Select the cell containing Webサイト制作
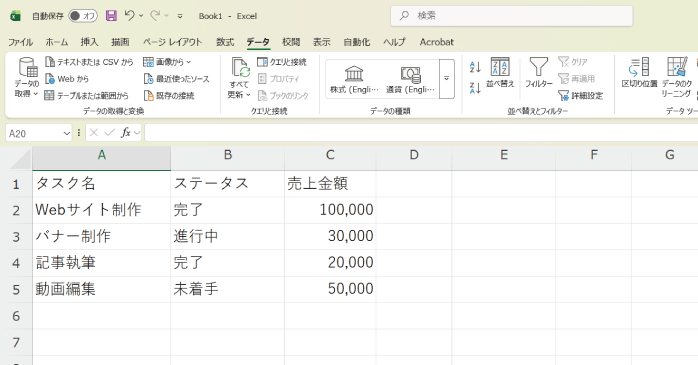The height and width of the screenshot is (365, 698). (101, 210)
